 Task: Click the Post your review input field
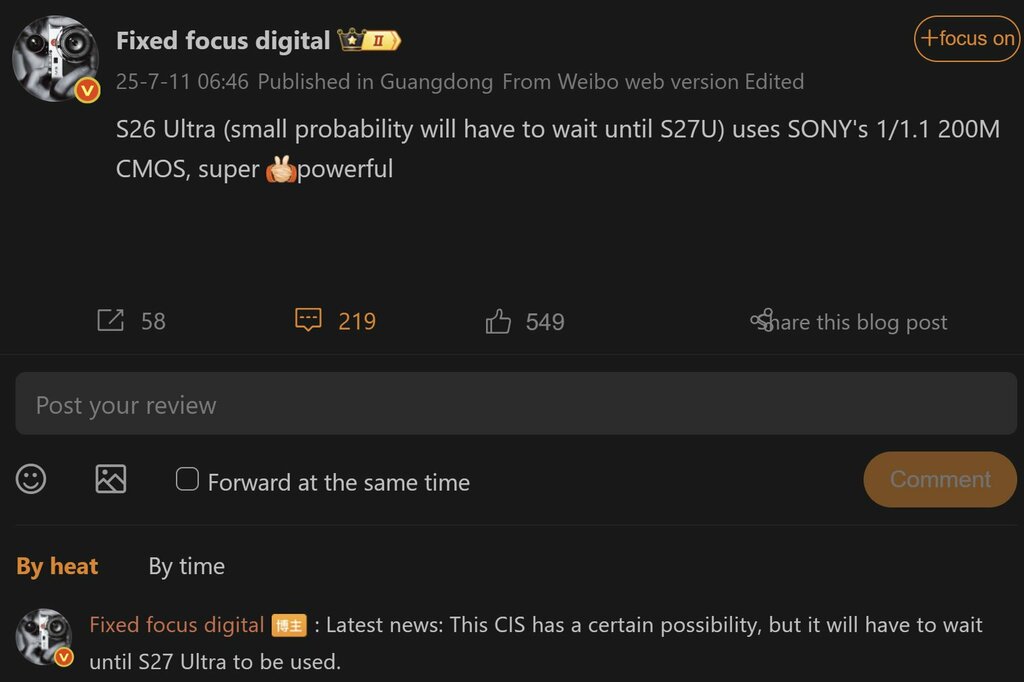(x=515, y=405)
